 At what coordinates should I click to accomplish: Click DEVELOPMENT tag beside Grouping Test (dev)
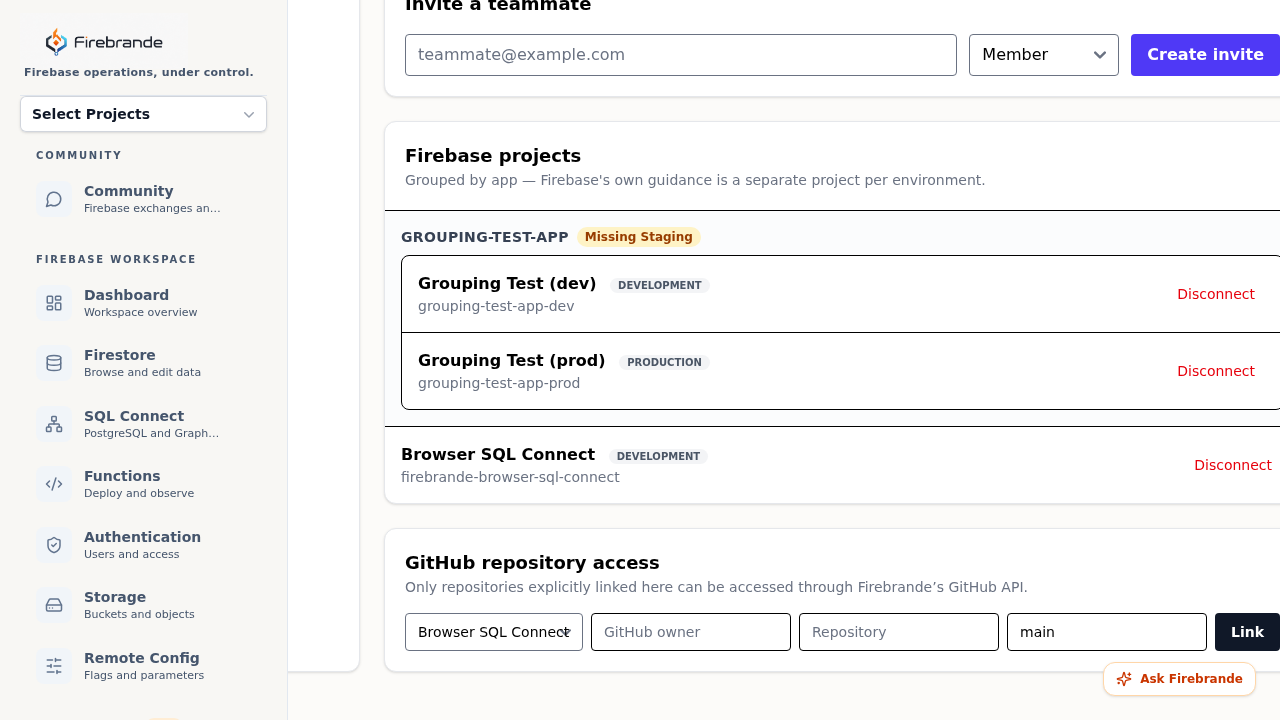pos(660,285)
